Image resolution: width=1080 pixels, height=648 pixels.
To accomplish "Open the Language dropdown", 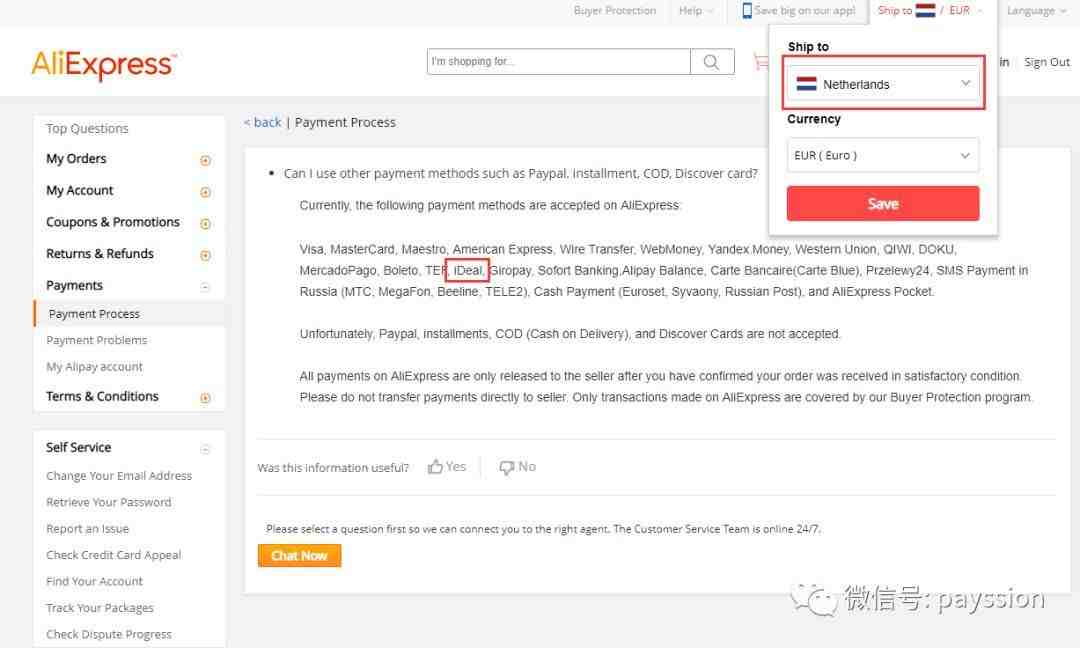I will click(x=1036, y=11).
